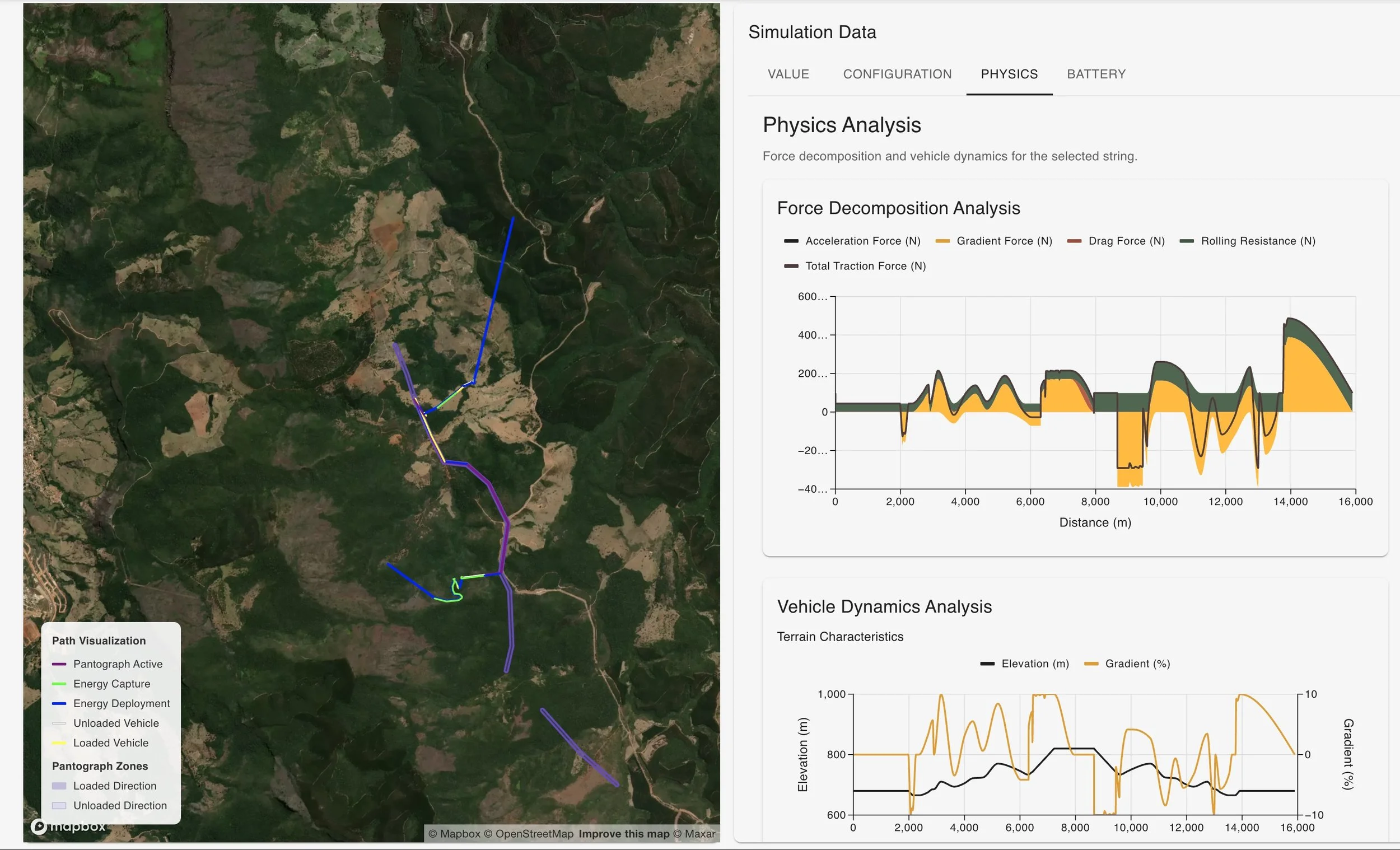Open the OpenStreetMap attribution link

coord(534,834)
